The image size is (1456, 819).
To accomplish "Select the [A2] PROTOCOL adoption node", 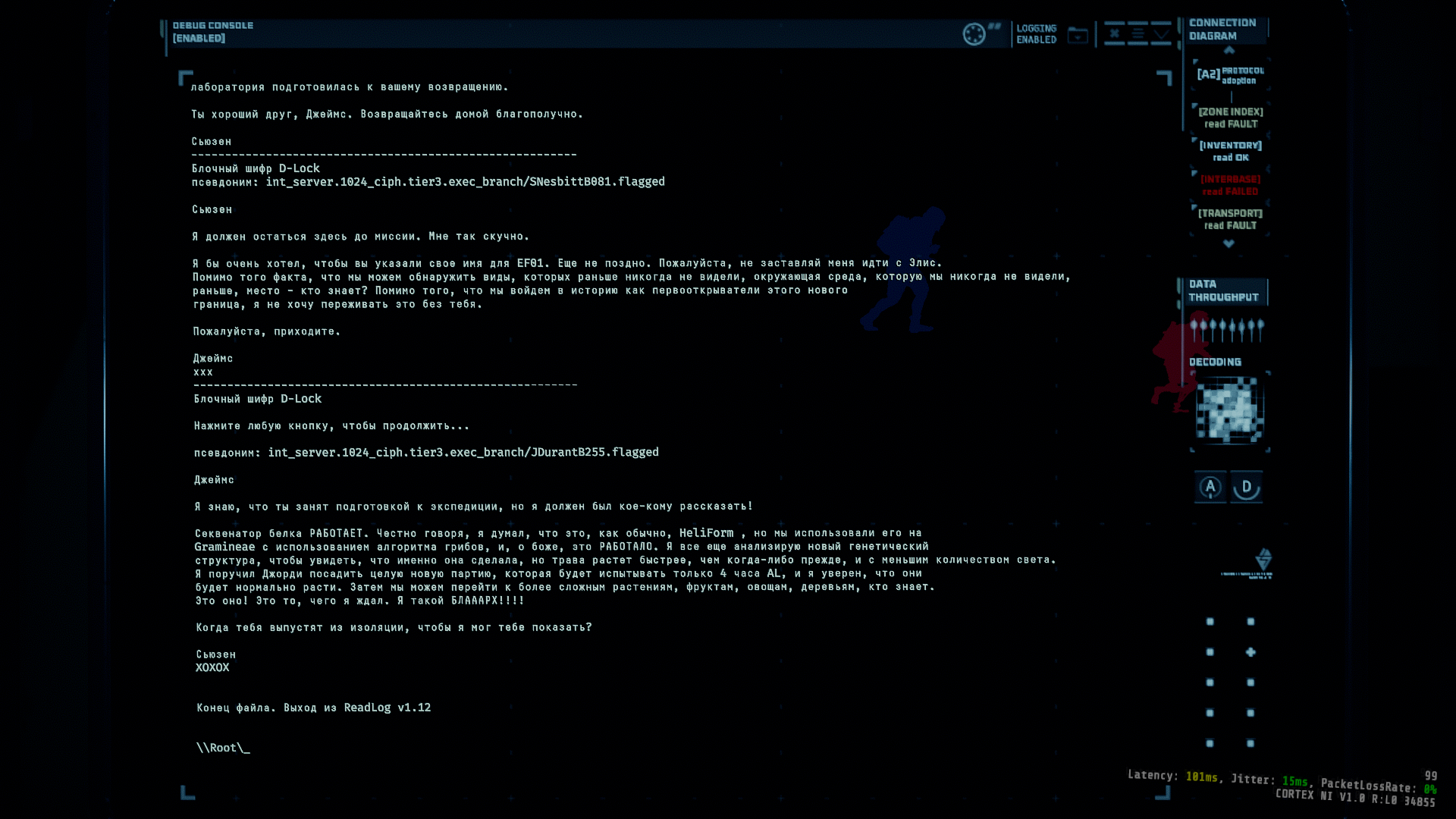I will (x=1230, y=75).
